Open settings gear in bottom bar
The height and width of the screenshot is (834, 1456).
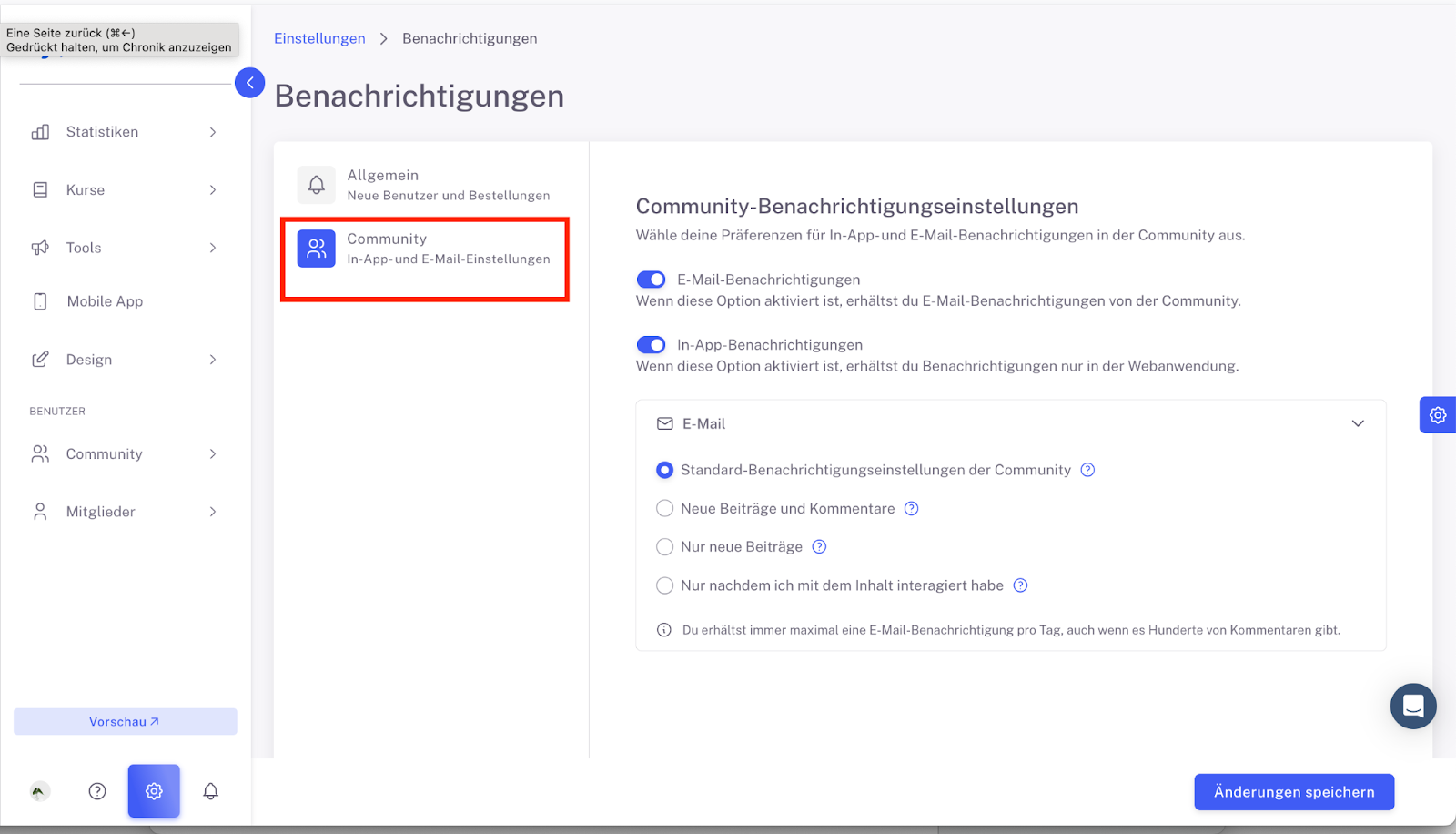[x=154, y=791]
